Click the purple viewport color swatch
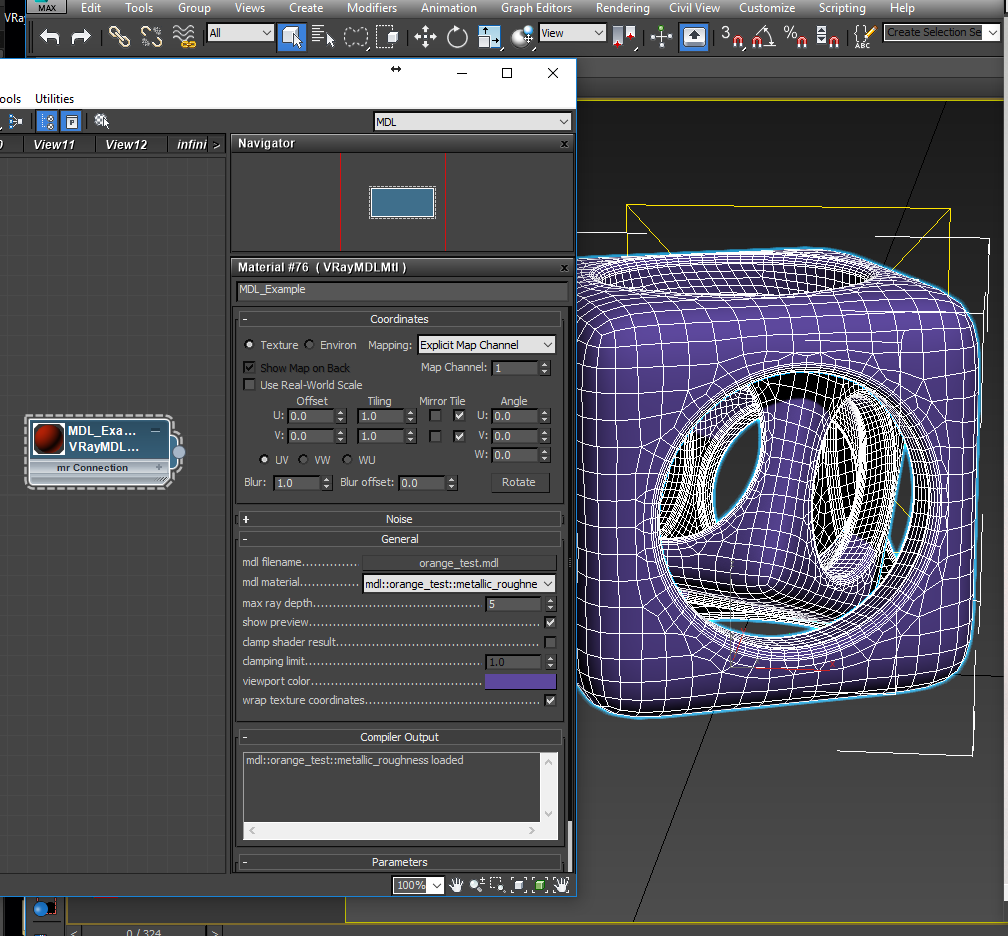The height and width of the screenshot is (936, 1008). tap(520, 681)
